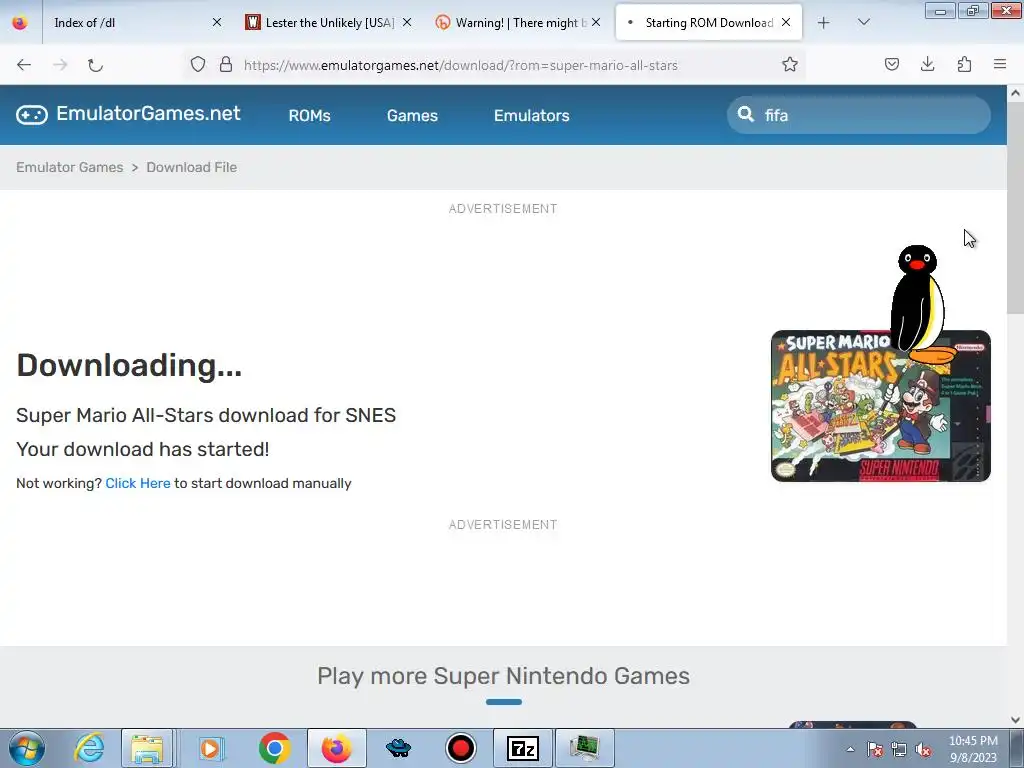Close the Starting ROM Download tab
The image size is (1024, 768).
click(x=786, y=23)
